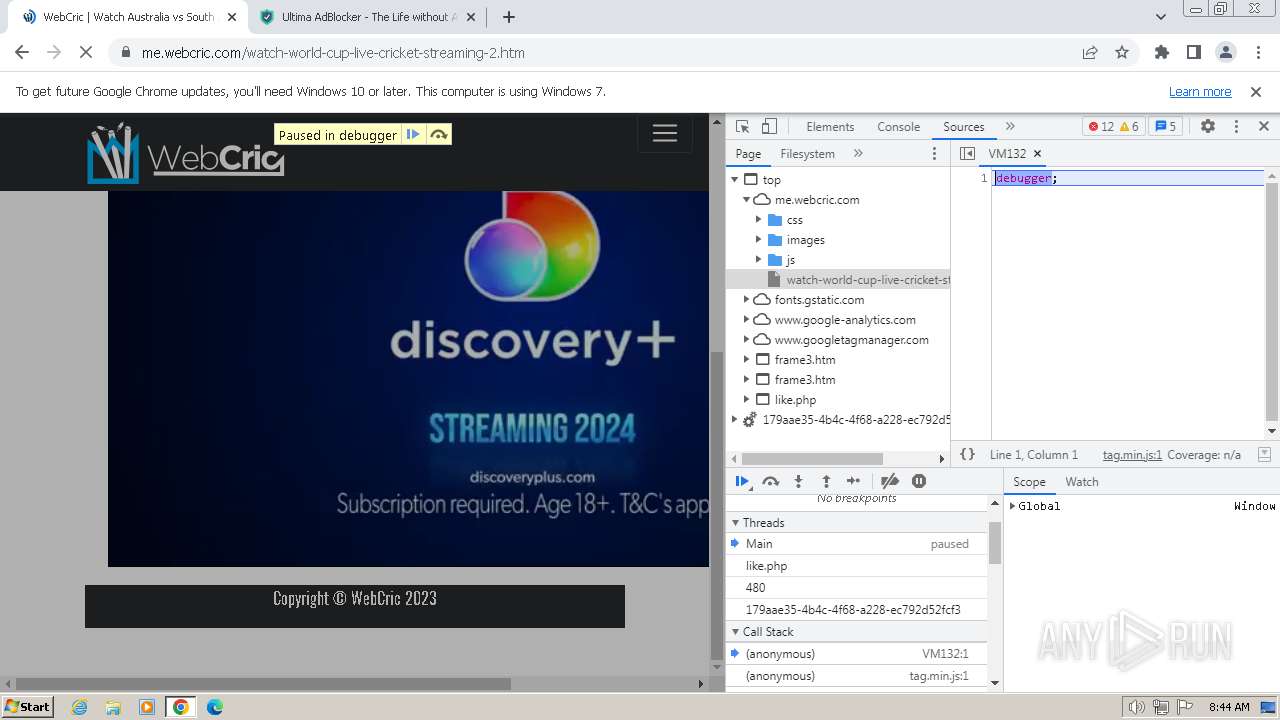This screenshot has width=1280, height=720.
Task: Open the Windows Start menu
Action: click(27, 707)
